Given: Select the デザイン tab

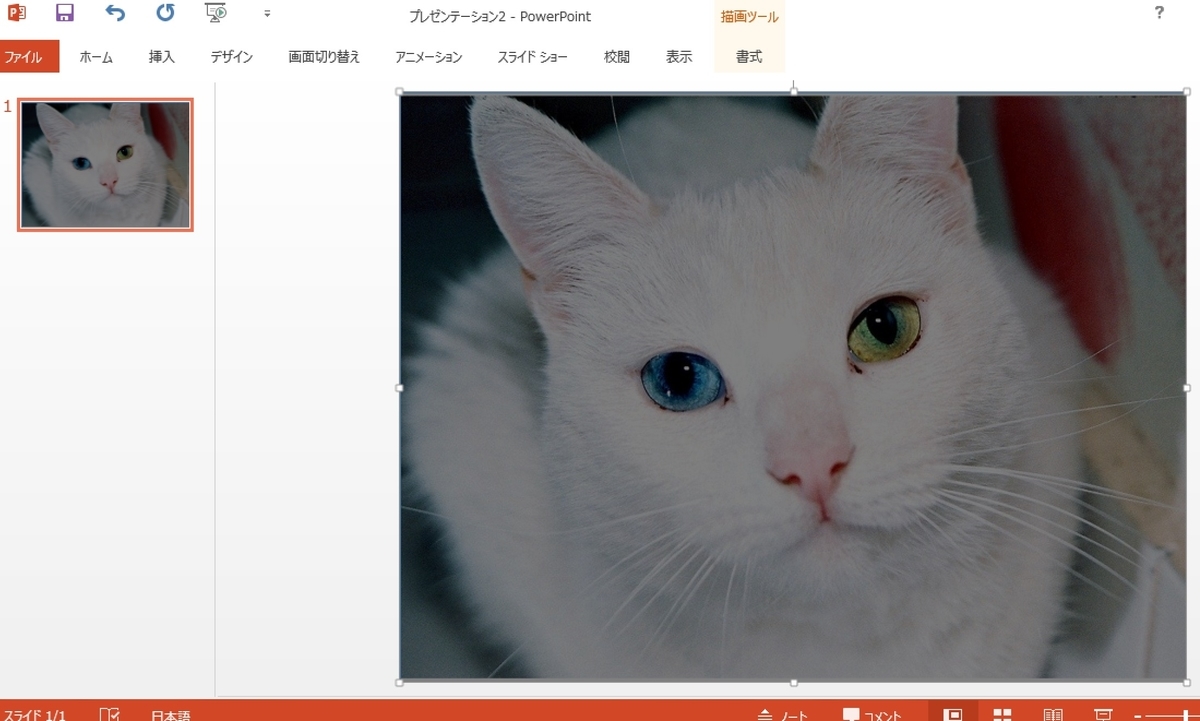Looking at the screenshot, I should pyautogui.click(x=232, y=57).
